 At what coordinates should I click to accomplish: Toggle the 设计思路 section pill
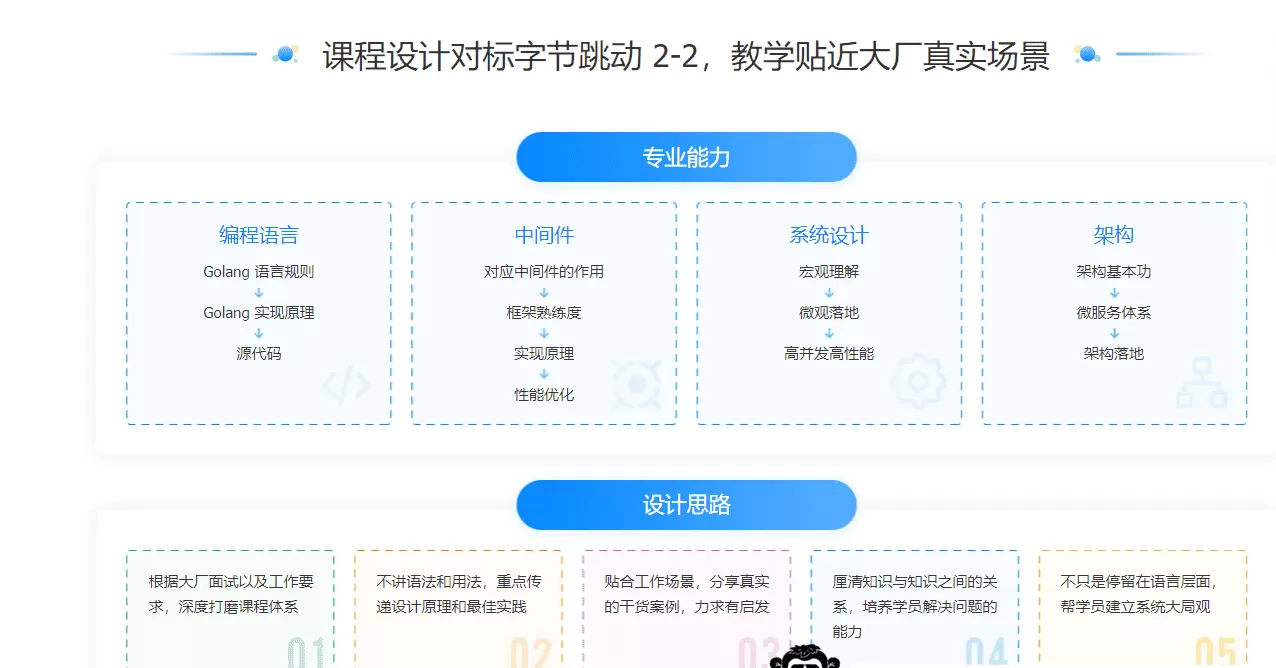(x=686, y=505)
